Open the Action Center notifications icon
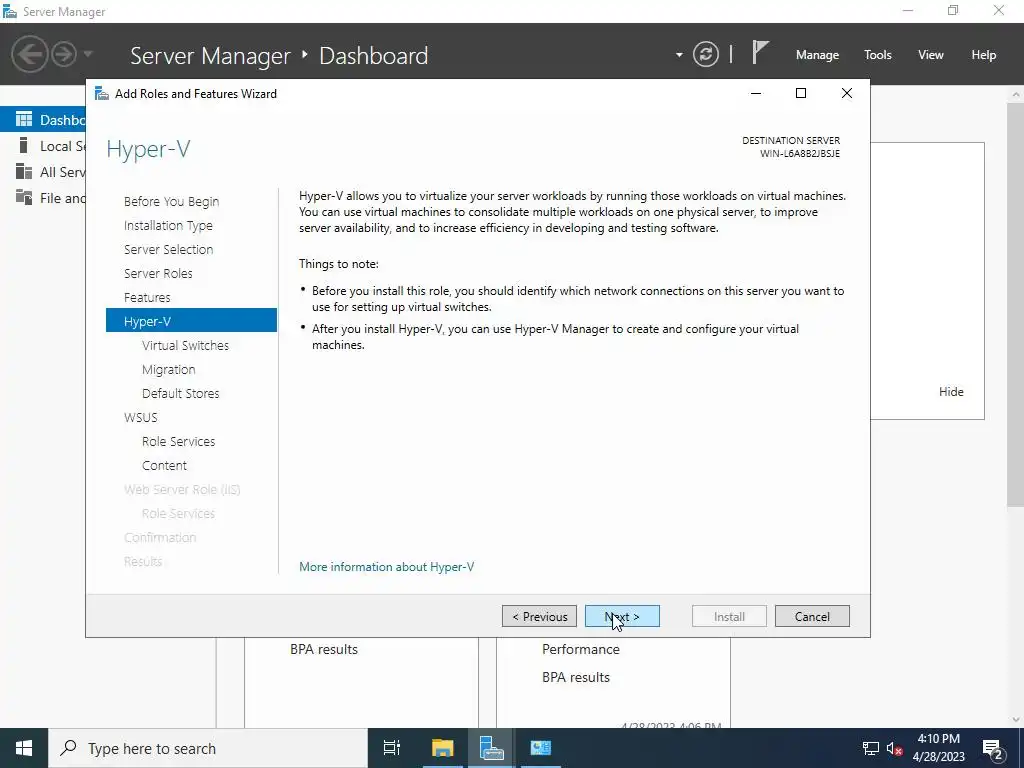The image size is (1024, 768). click(993, 748)
